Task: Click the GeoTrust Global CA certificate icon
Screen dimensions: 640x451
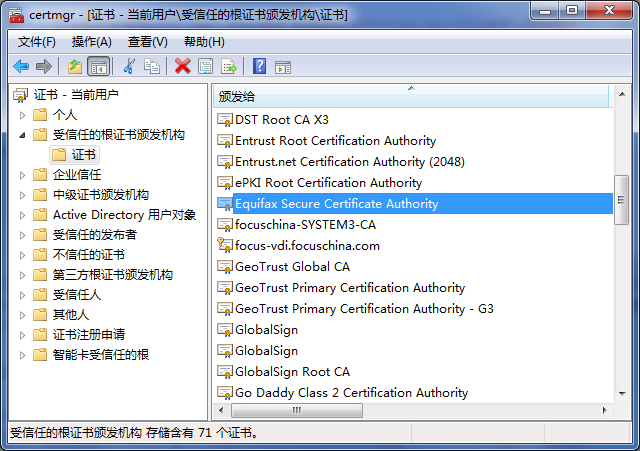Action: click(x=225, y=267)
